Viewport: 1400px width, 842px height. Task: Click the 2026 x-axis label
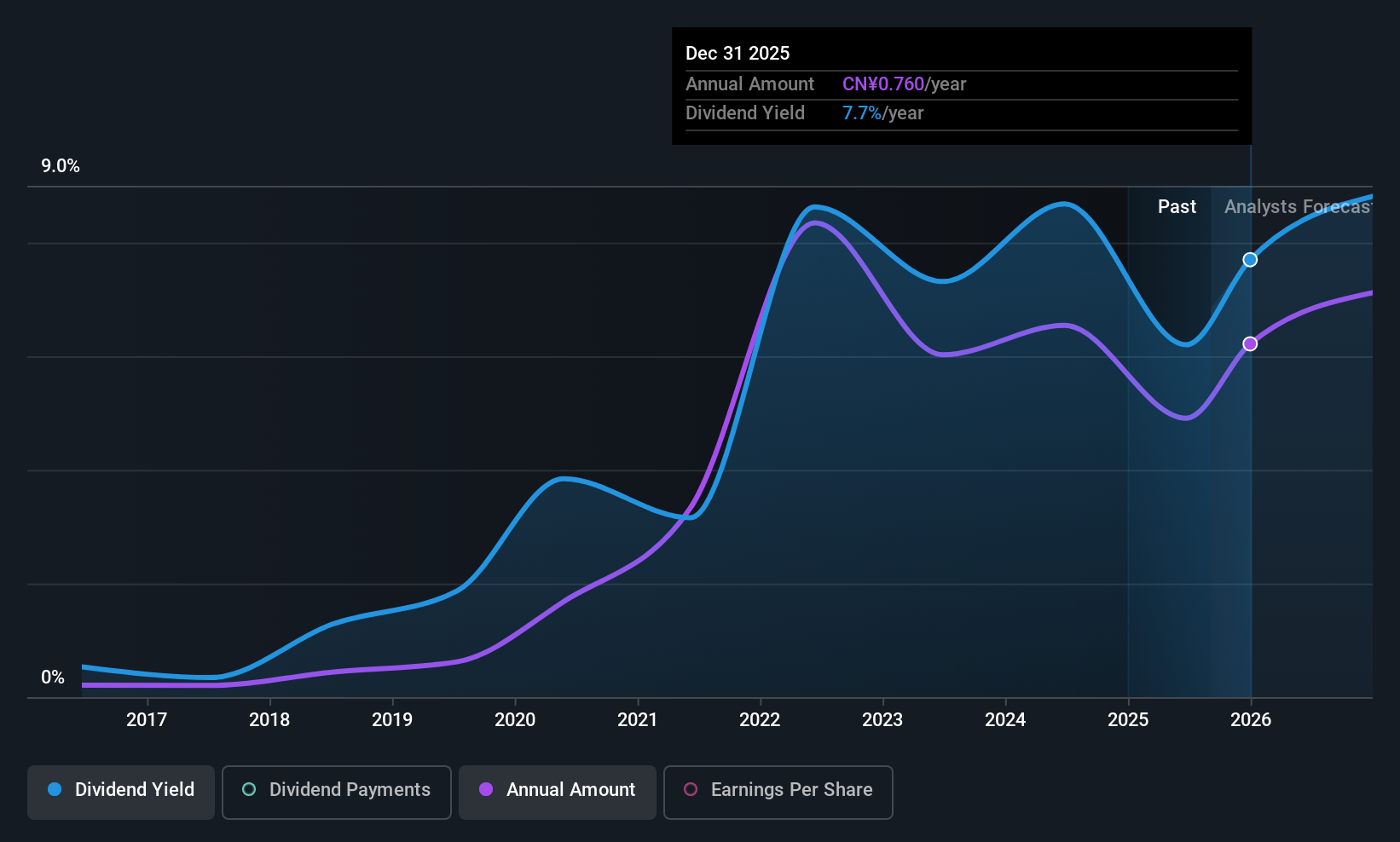click(1251, 720)
